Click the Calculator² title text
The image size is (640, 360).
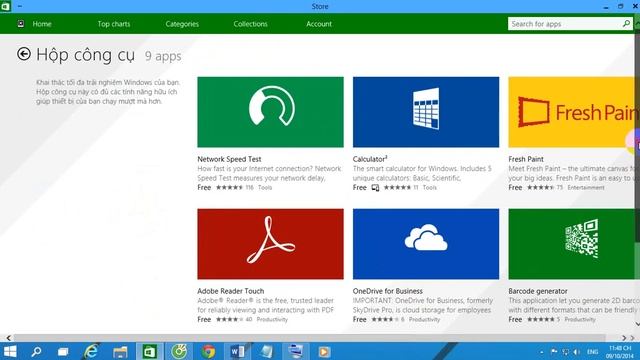[x=370, y=159]
